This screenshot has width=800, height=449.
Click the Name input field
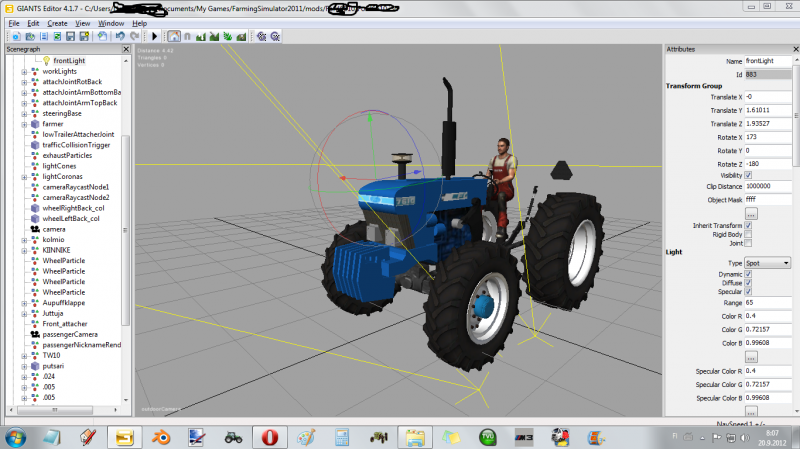(x=768, y=61)
